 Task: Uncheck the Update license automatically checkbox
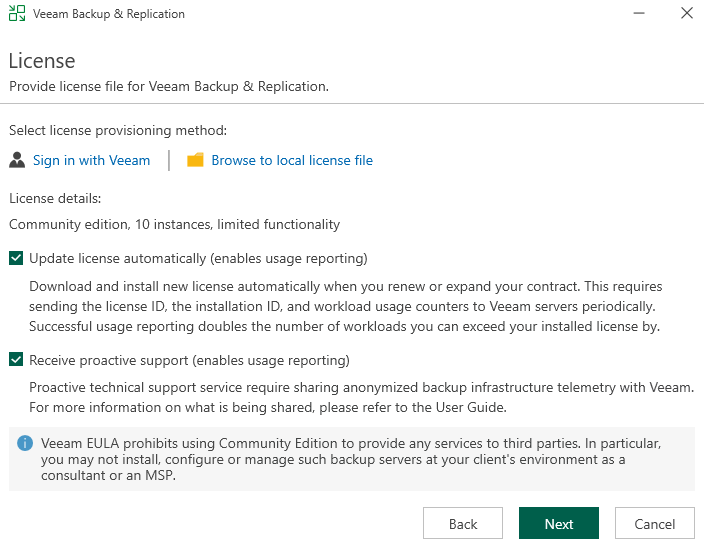16,258
